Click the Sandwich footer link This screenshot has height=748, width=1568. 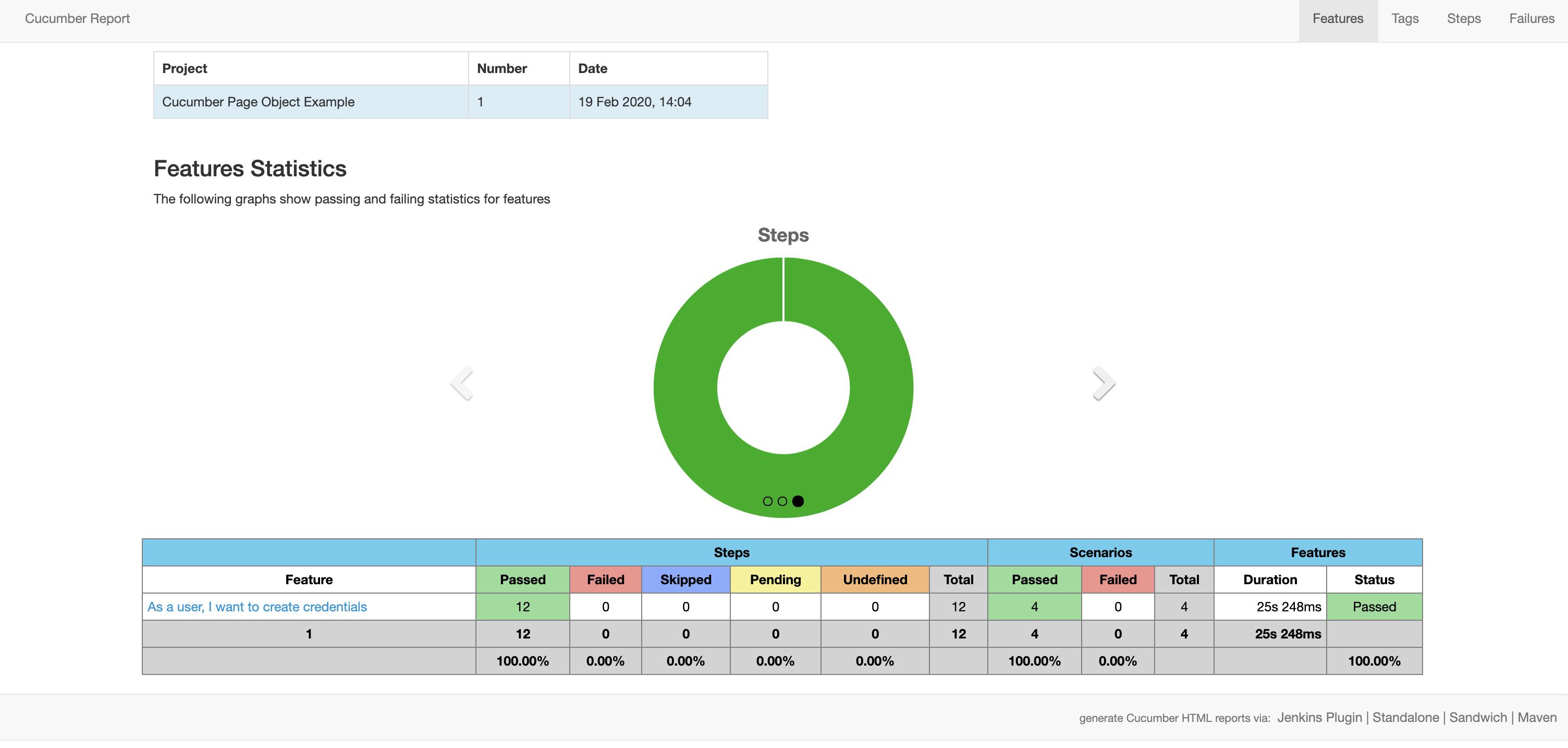click(1477, 718)
